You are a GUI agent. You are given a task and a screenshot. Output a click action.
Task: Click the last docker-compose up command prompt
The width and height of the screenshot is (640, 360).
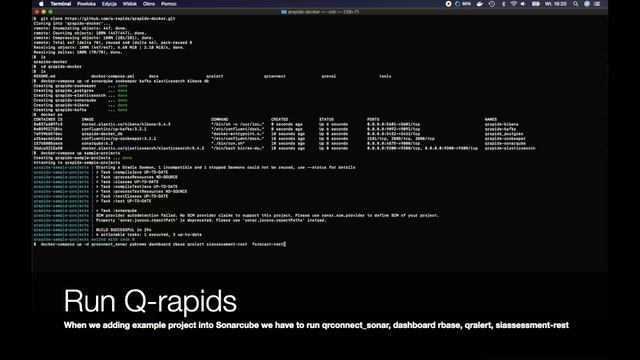160,244
